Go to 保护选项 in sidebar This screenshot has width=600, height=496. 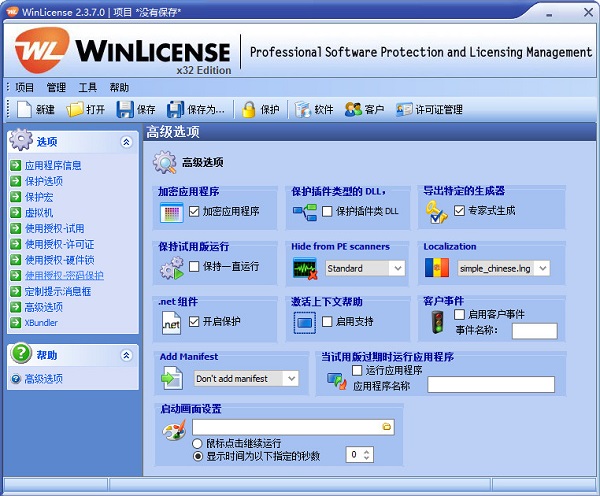(x=44, y=181)
